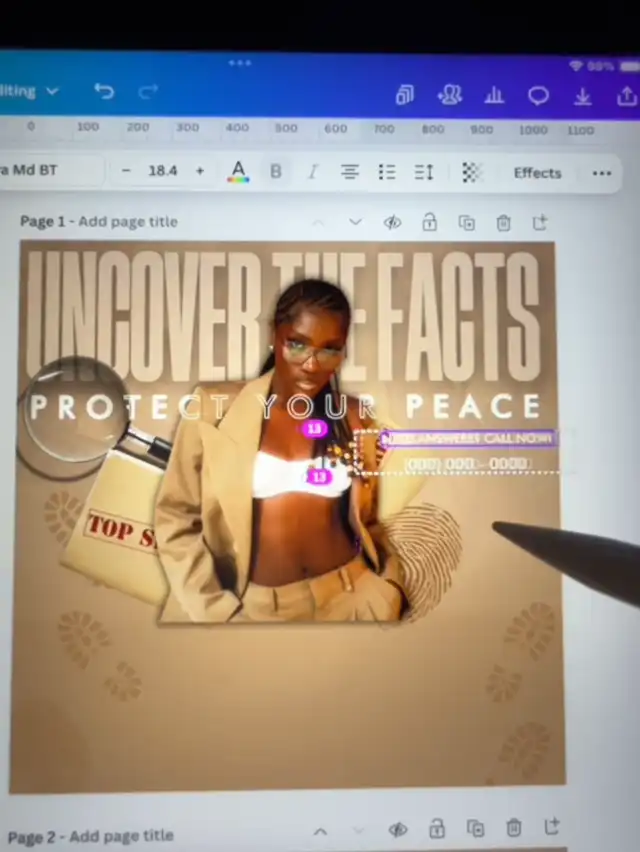Delete Page 1 with trash icon

click(504, 223)
